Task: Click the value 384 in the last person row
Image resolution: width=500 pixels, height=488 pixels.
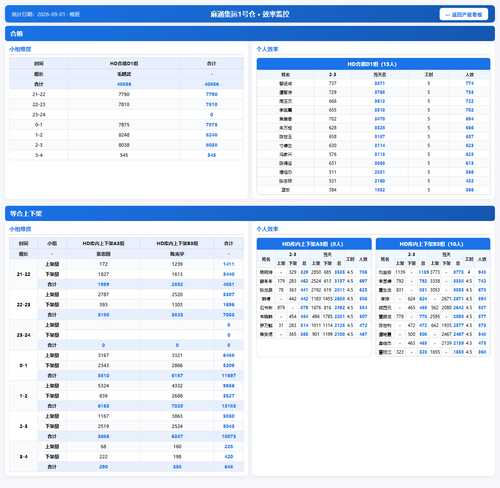Action: point(333,190)
